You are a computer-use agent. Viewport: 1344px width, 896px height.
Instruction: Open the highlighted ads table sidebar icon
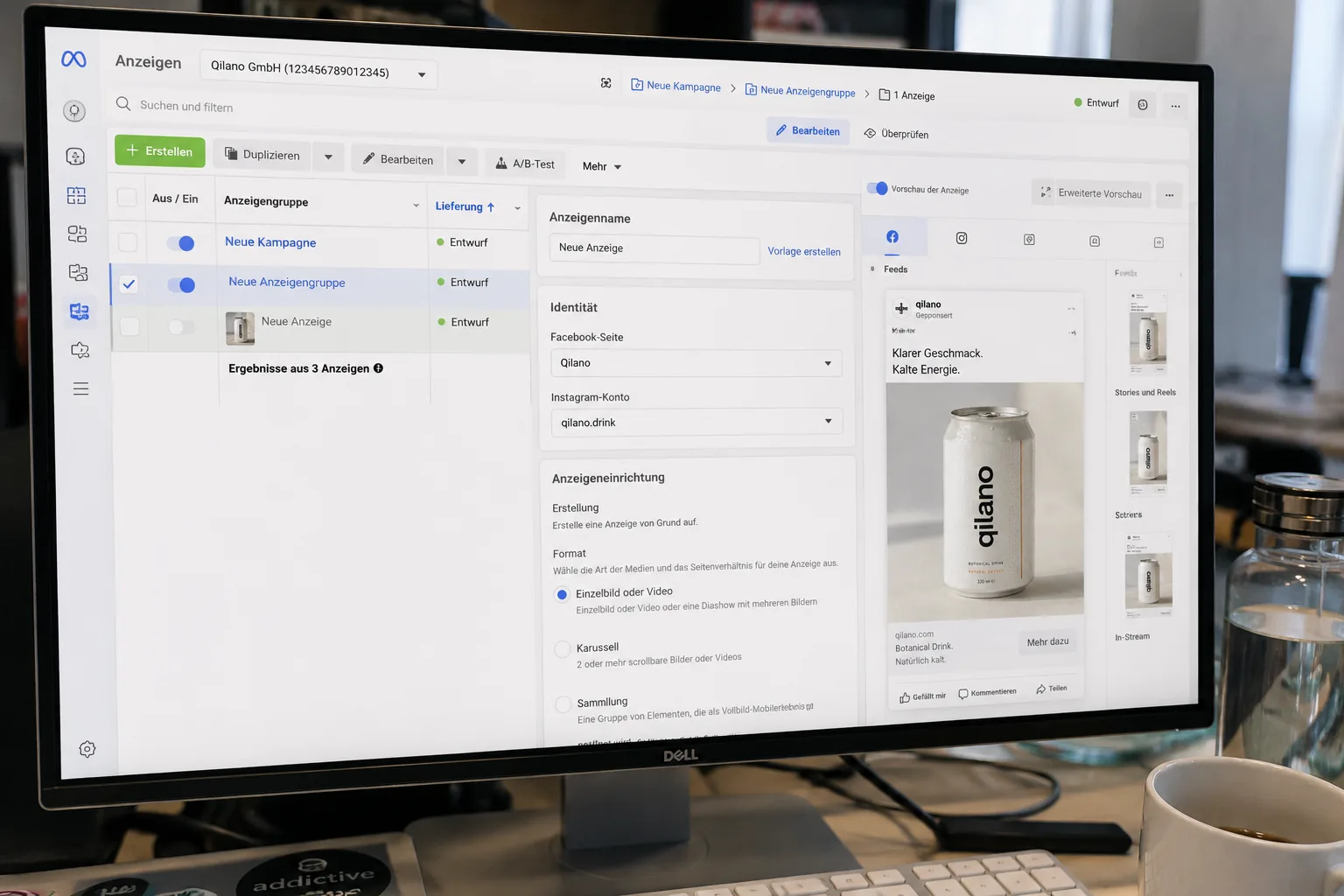pos(79,311)
